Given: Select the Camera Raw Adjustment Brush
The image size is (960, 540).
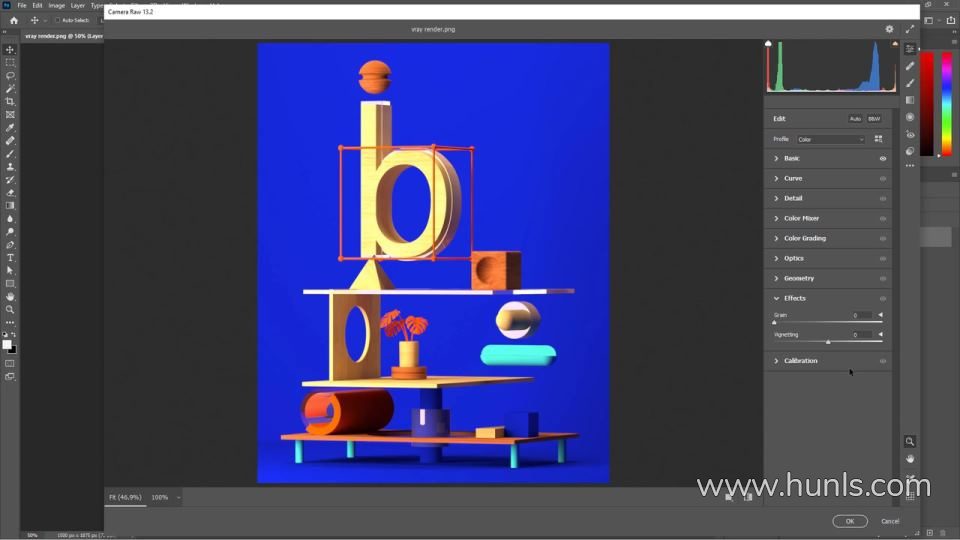Looking at the screenshot, I should click(x=910, y=83).
